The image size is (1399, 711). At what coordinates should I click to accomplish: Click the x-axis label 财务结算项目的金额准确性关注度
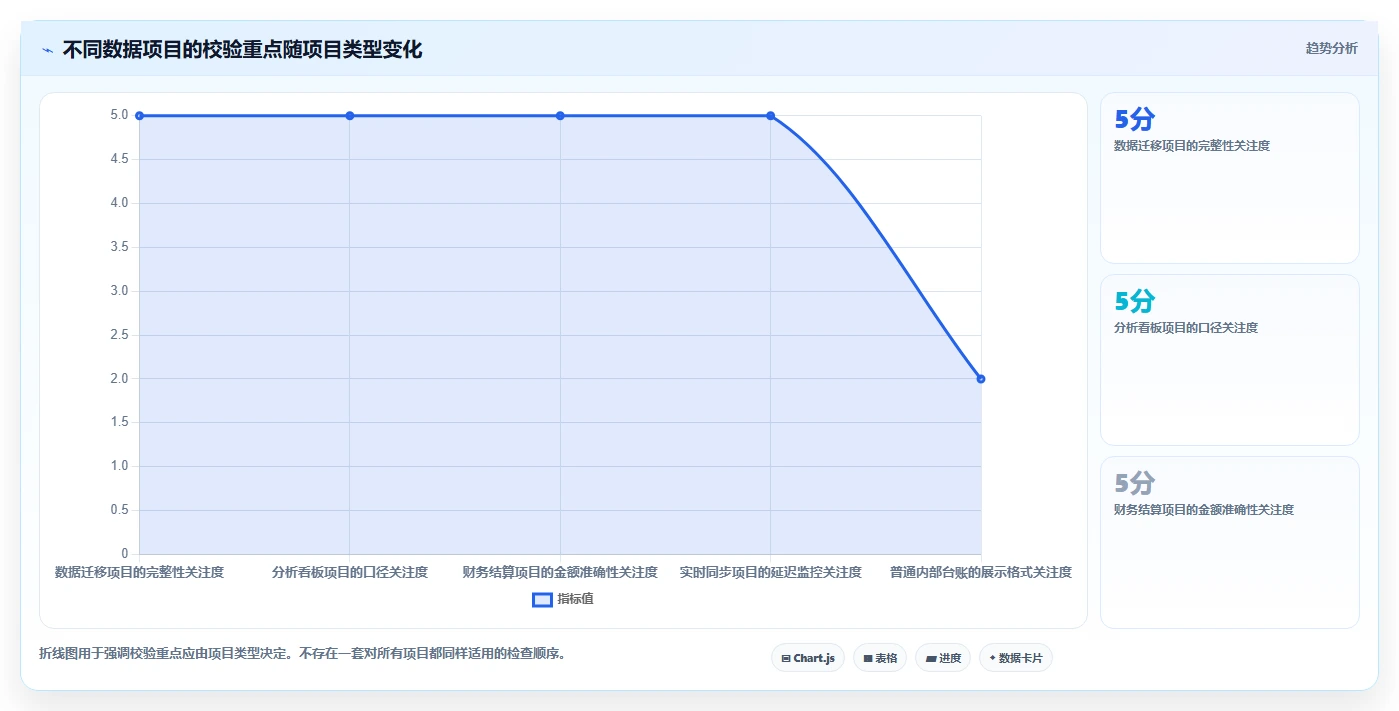(560, 572)
